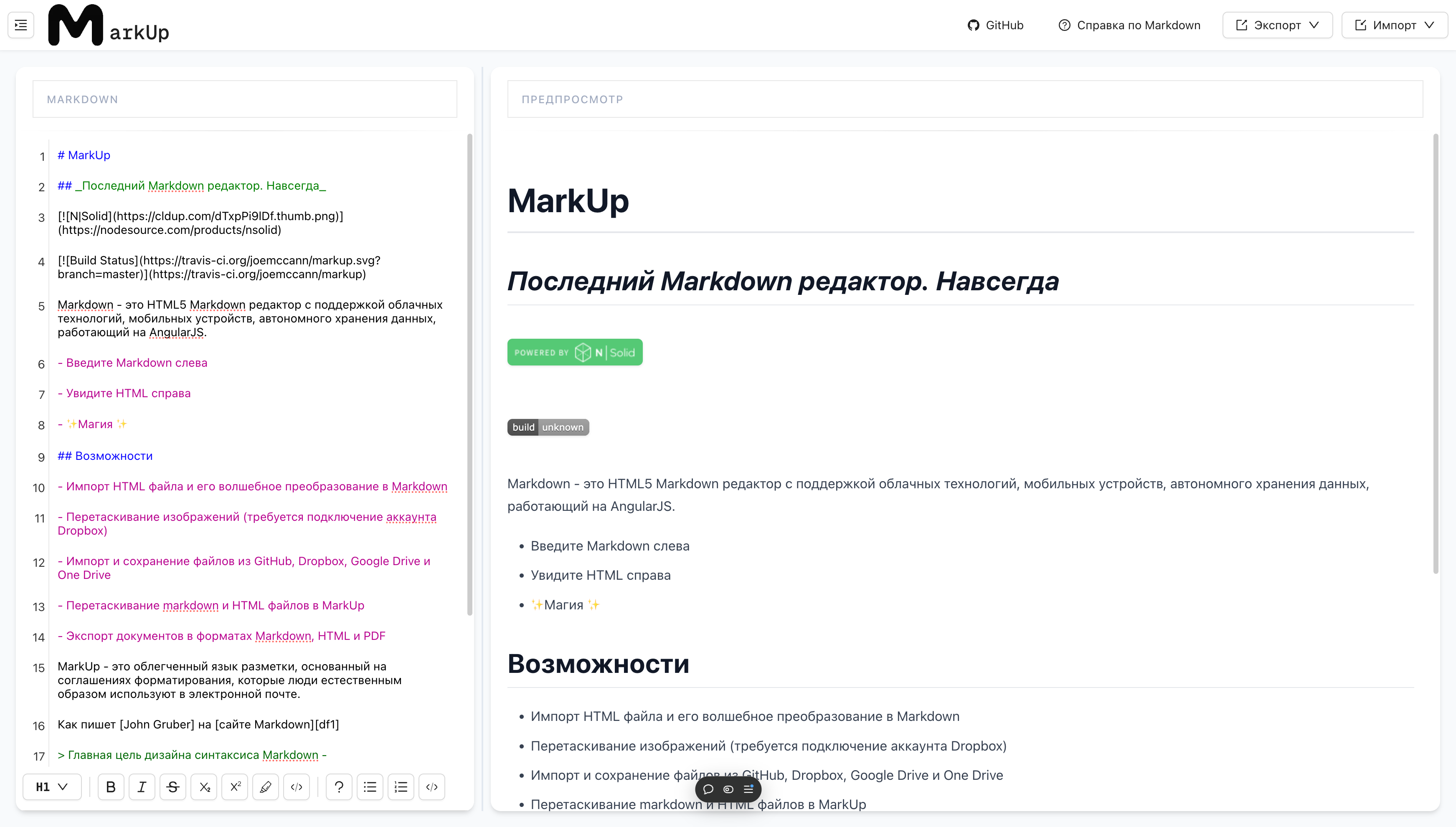Toggle bold formatting in the editor toolbar
Viewport: 1456px width, 827px height.
tap(111, 786)
